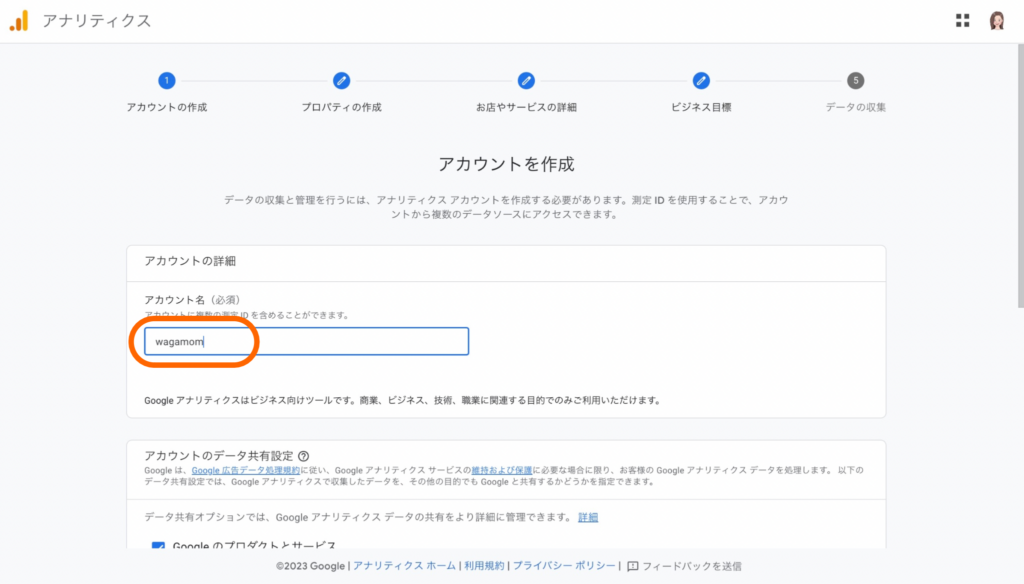Open the 維持および保護 link

501,470
